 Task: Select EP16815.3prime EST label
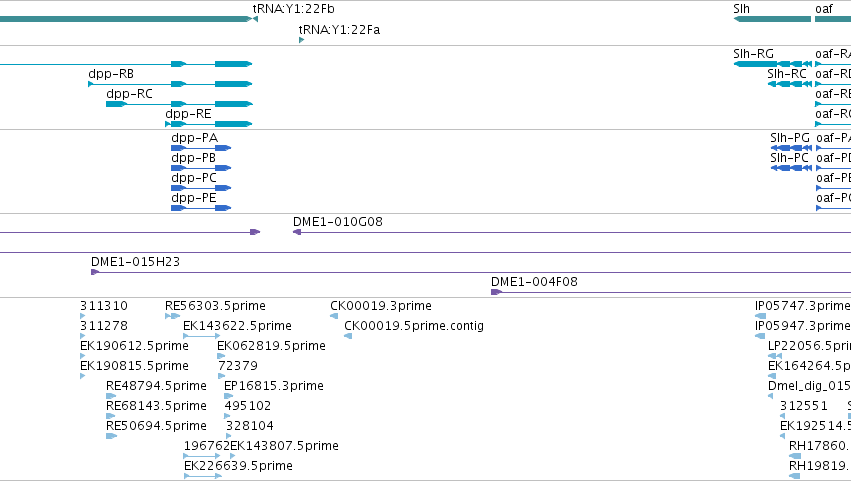[x=274, y=387]
